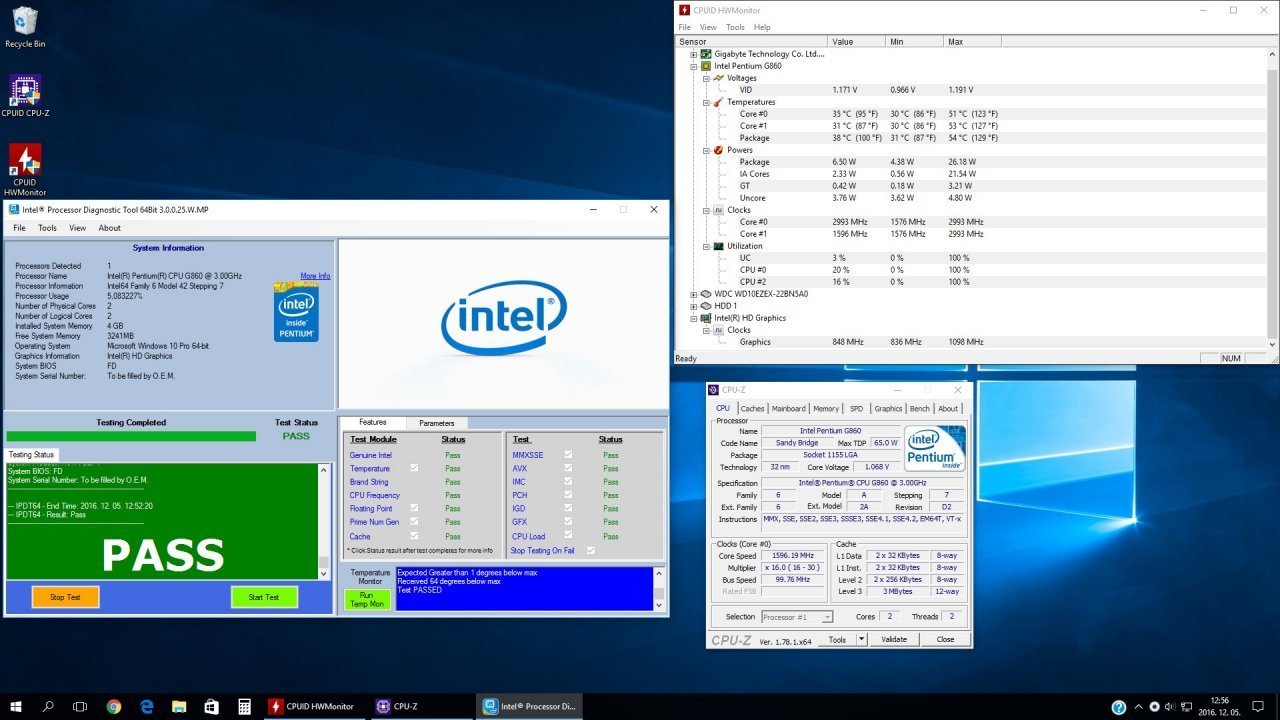Screen dimensions: 1280x720
Task: Launch Microsoft Edge from the taskbar
Action: click(146, 706)
